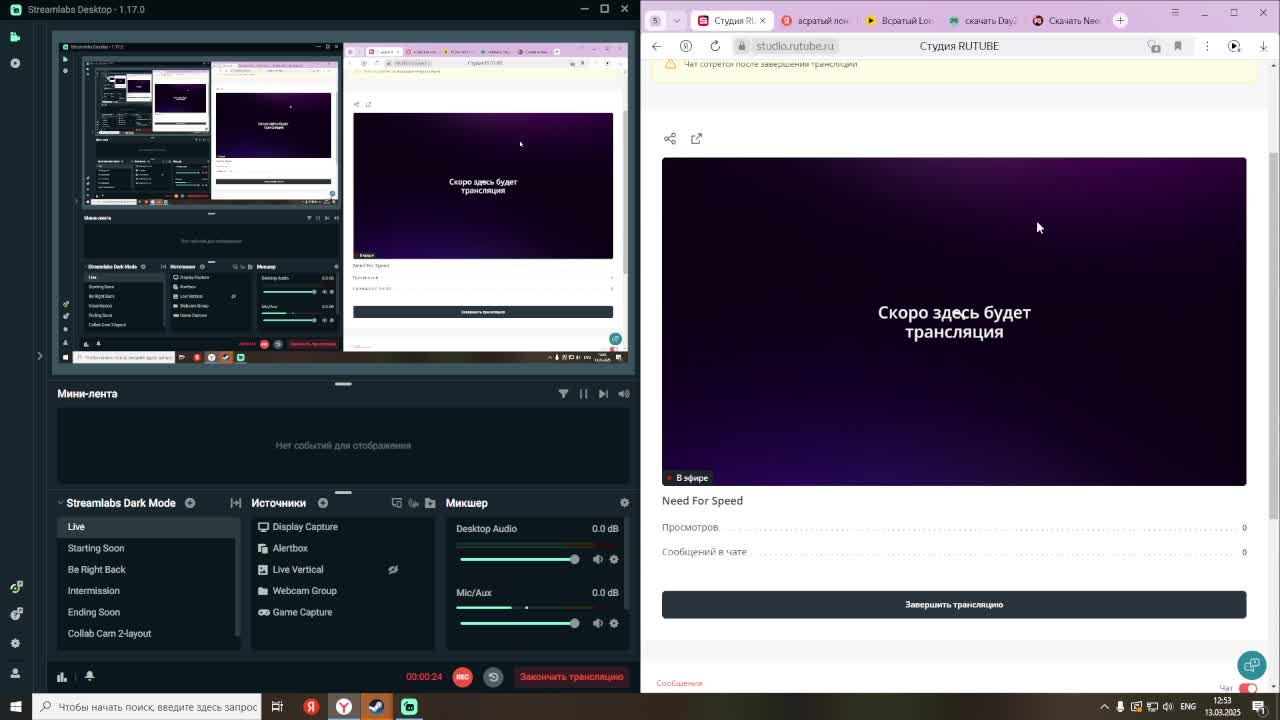
Task: Mute the Мини-лента alert sound
Action: tap(624, 394)
